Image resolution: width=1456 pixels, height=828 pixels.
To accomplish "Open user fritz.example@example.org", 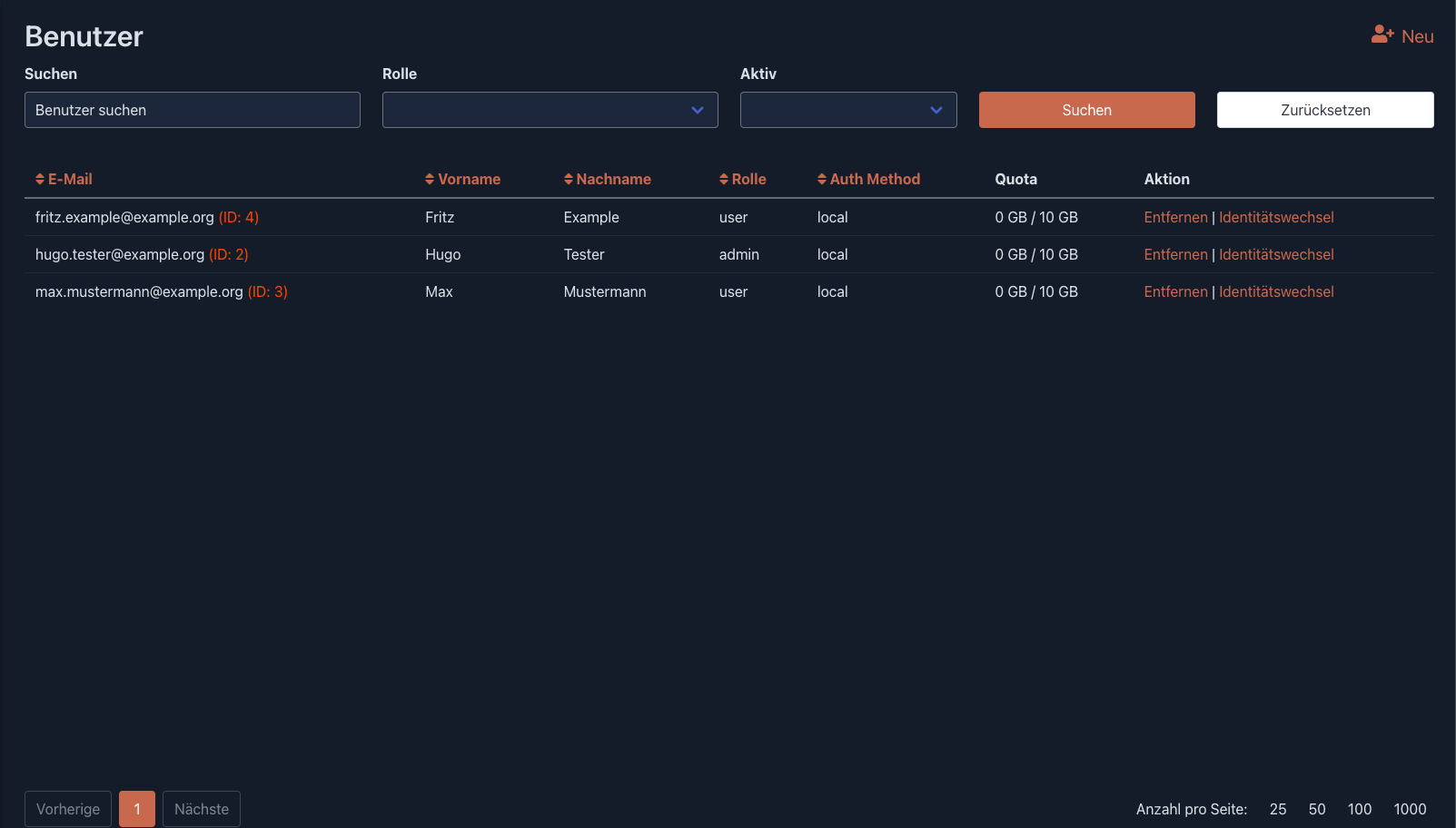I will [x=124, y=217].
